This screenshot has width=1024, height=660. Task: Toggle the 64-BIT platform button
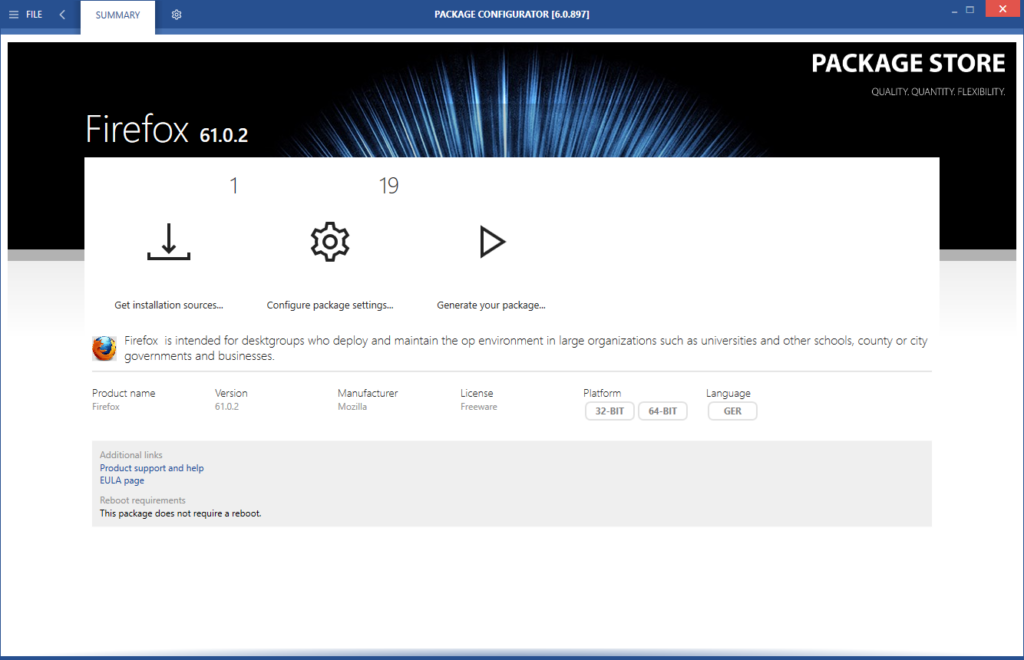(x=662, y=411)
